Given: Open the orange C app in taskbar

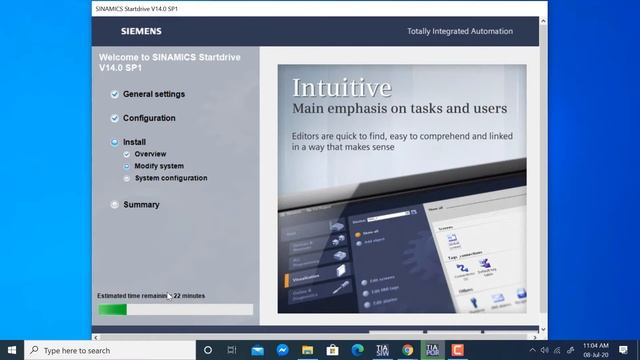Looking at the screenshot, I should pyautogui.click(x=458, y=350).
